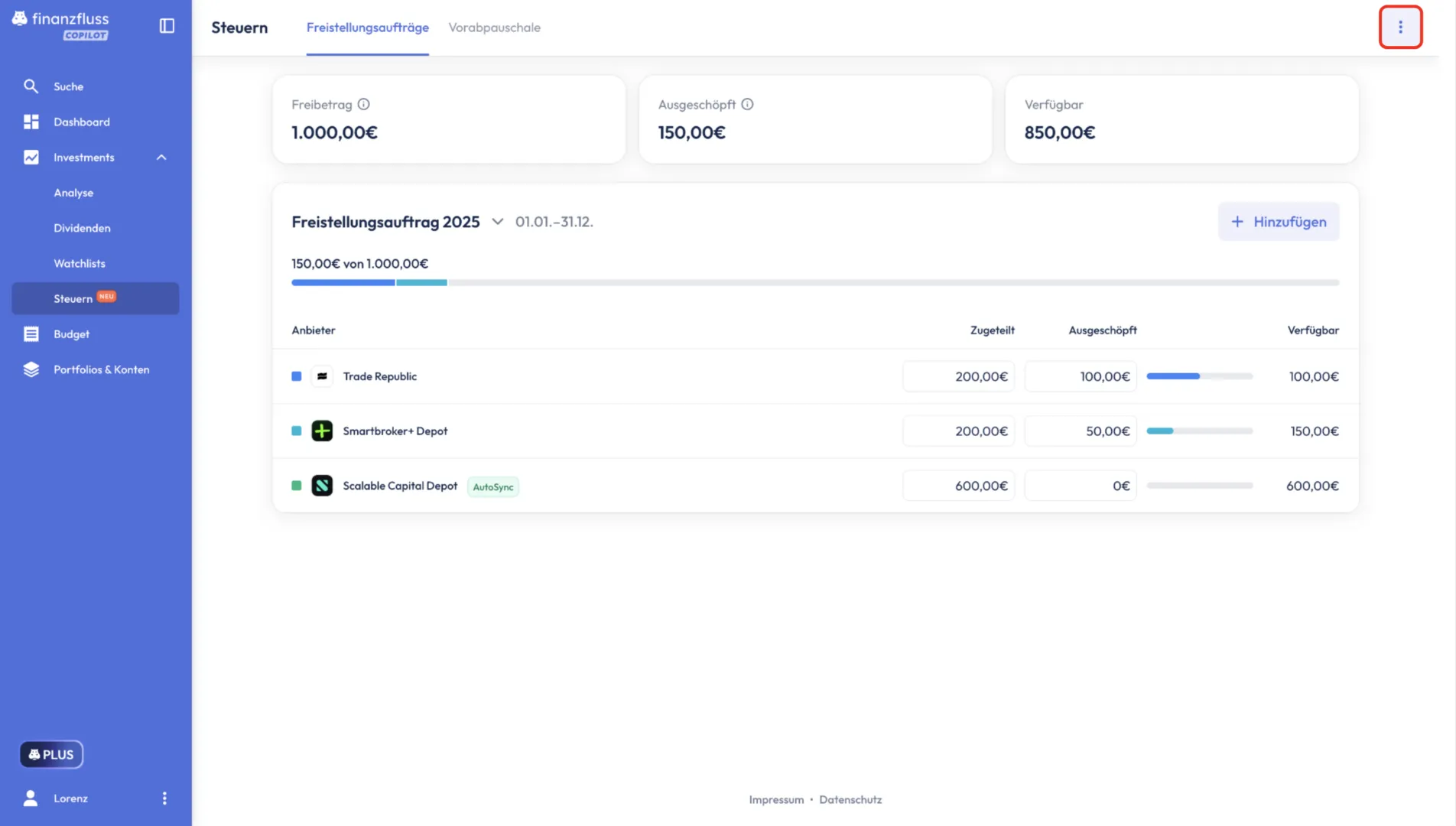The image size is (1456, 826).
Task: Click the Freibetrag info icon
Action: (x=364, y=104)
